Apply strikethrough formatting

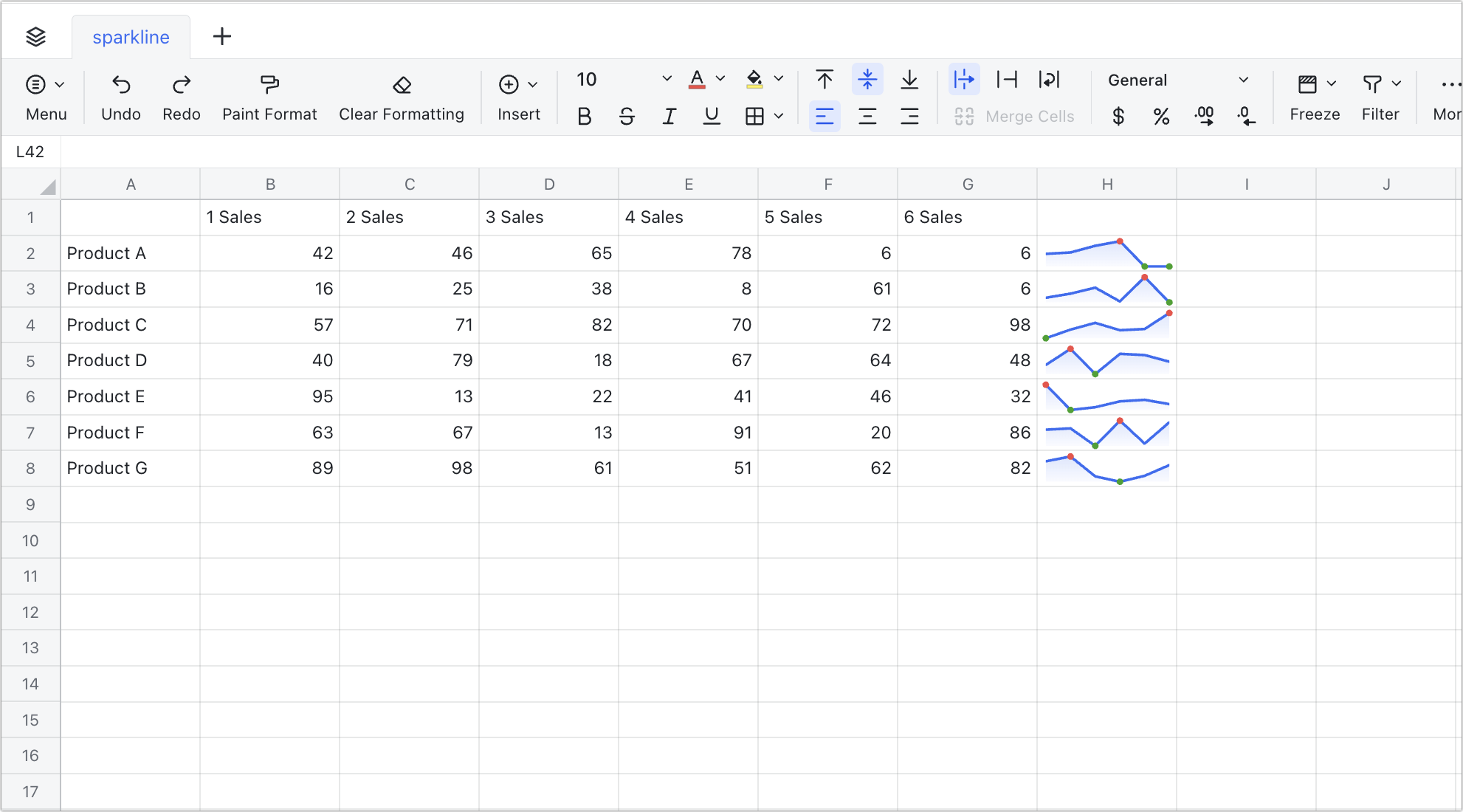pos(627,116)
